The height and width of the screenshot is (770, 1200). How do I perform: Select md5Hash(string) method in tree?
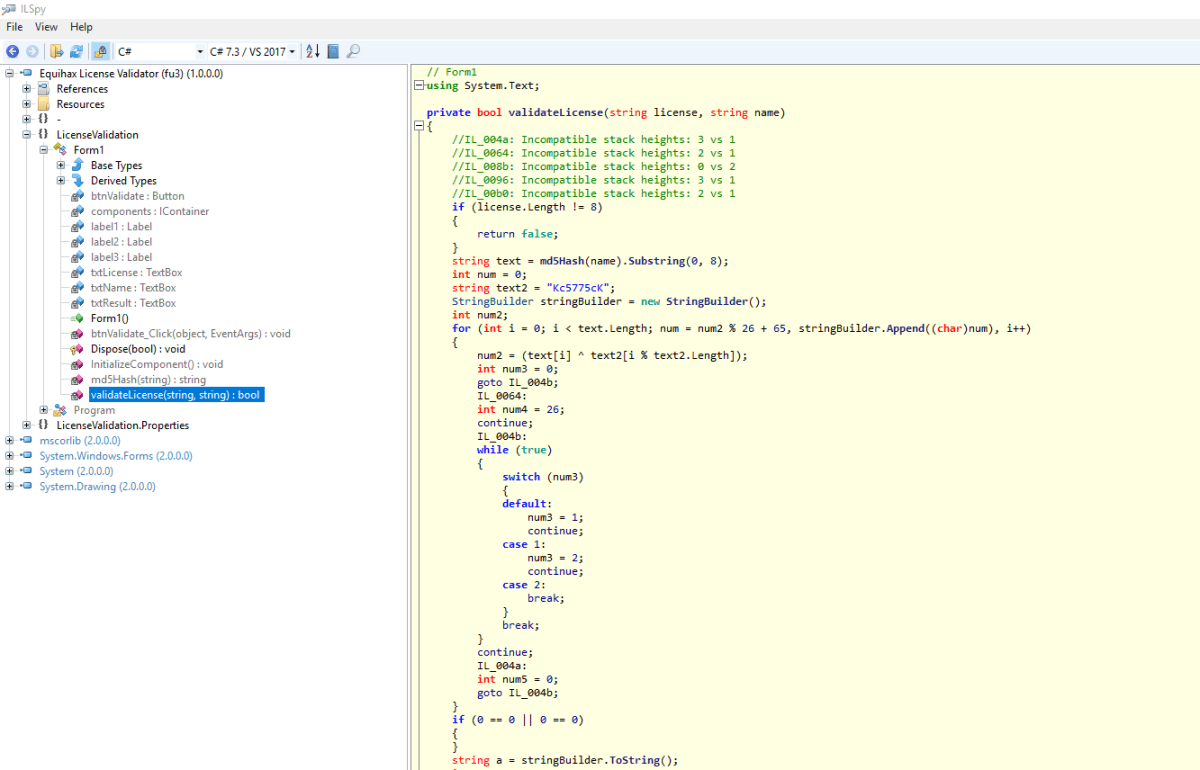tap(147, 380)
